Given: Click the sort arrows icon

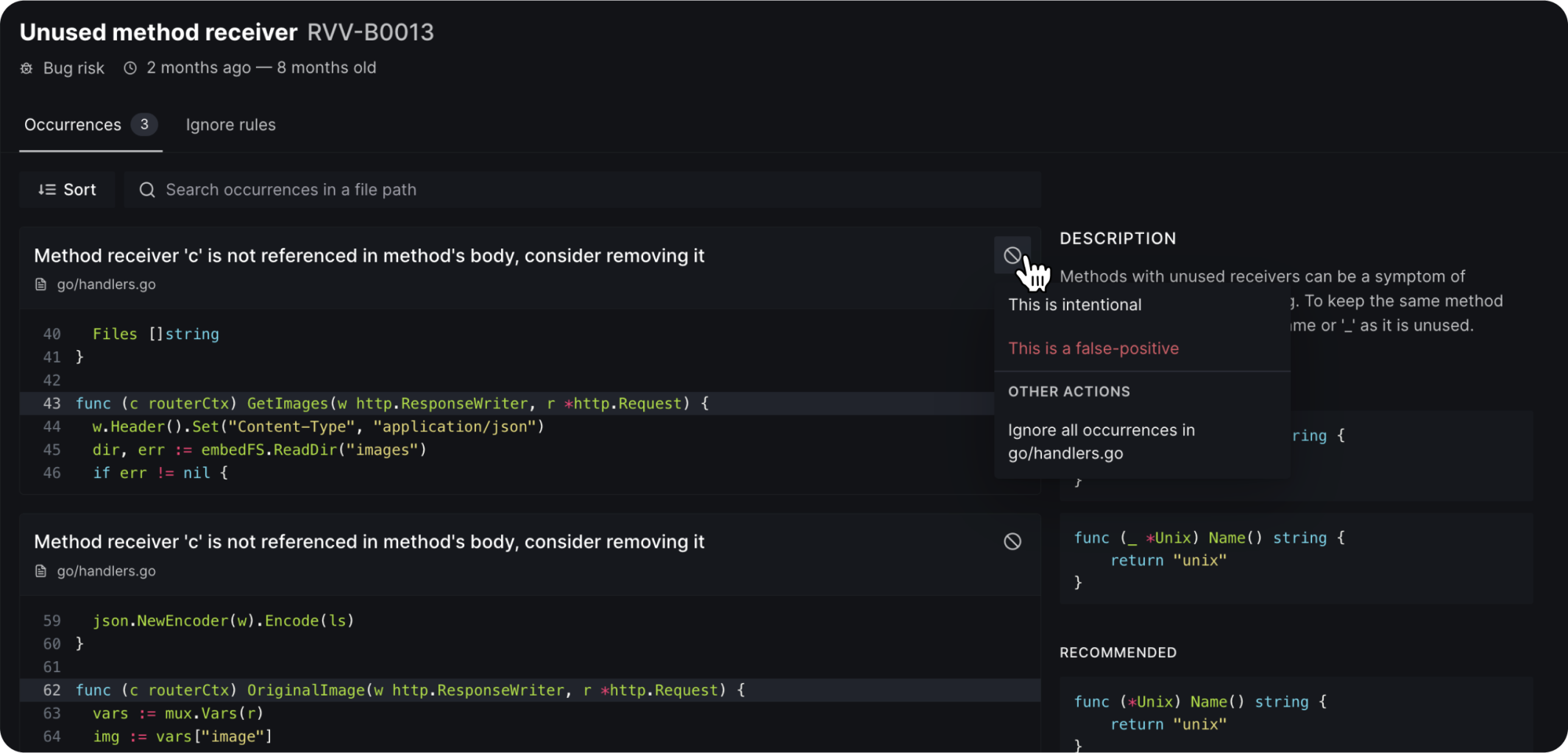Looking at the screenshot, I should [x=47, y=190].
